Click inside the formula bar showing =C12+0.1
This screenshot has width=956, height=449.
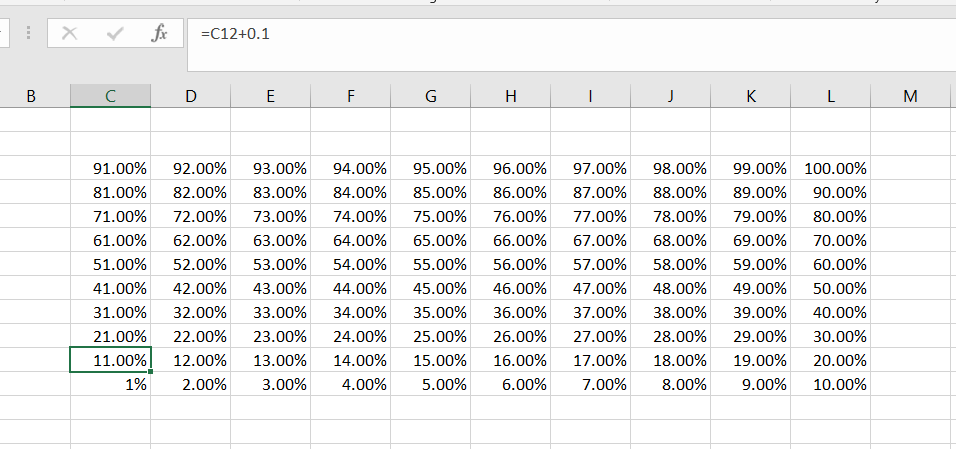(571, 45)
